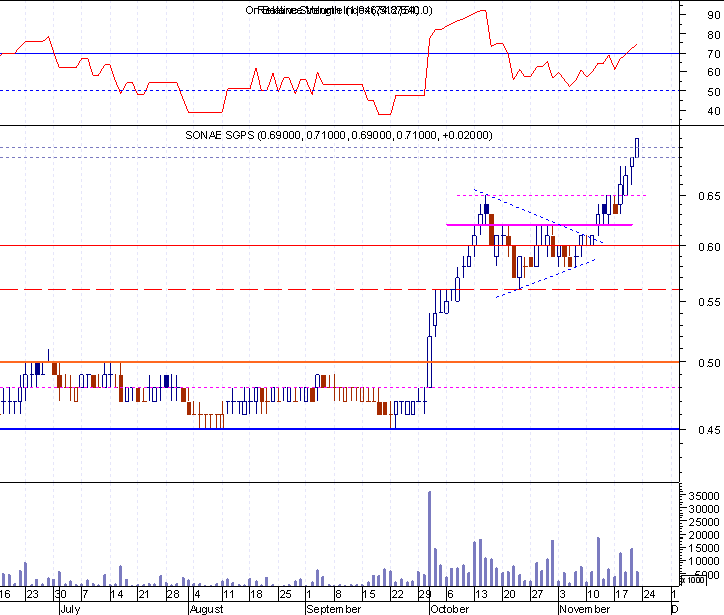Select the price axis label 0.50
This screenshot has width=724, height=615.
tap(709, 363)
